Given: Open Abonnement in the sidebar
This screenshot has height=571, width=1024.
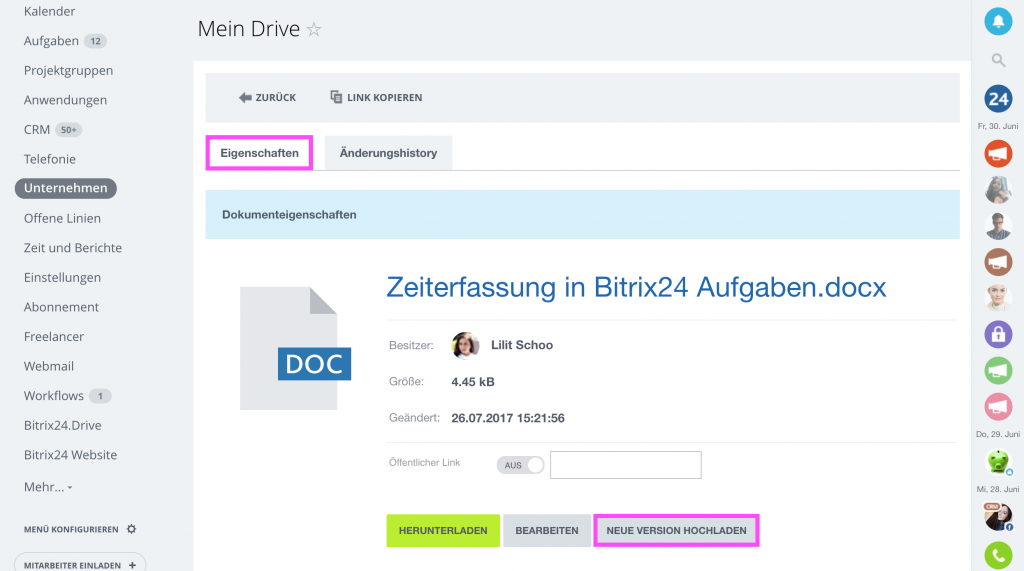Looking at the screenshot, I should coord(61,307).
